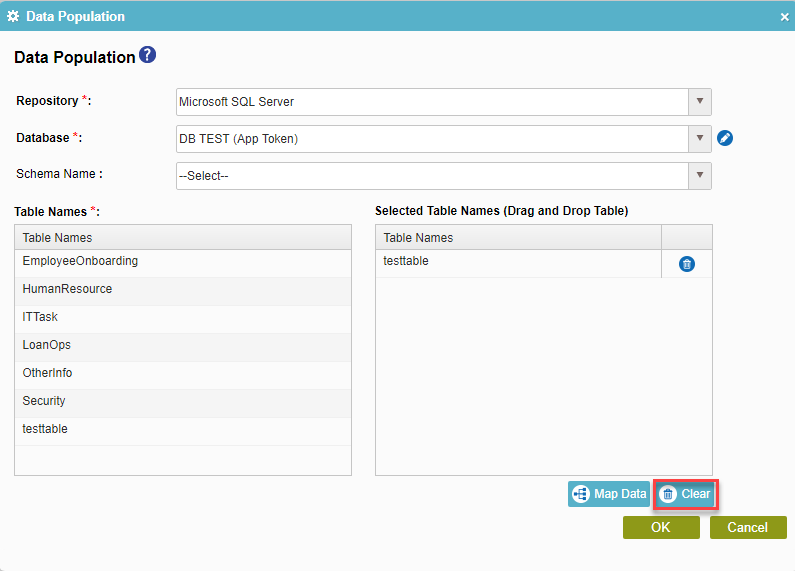Choose the ITTask table row
Image resolution: width=795 pixels, height=571 pixels.
tap(40, 317)
